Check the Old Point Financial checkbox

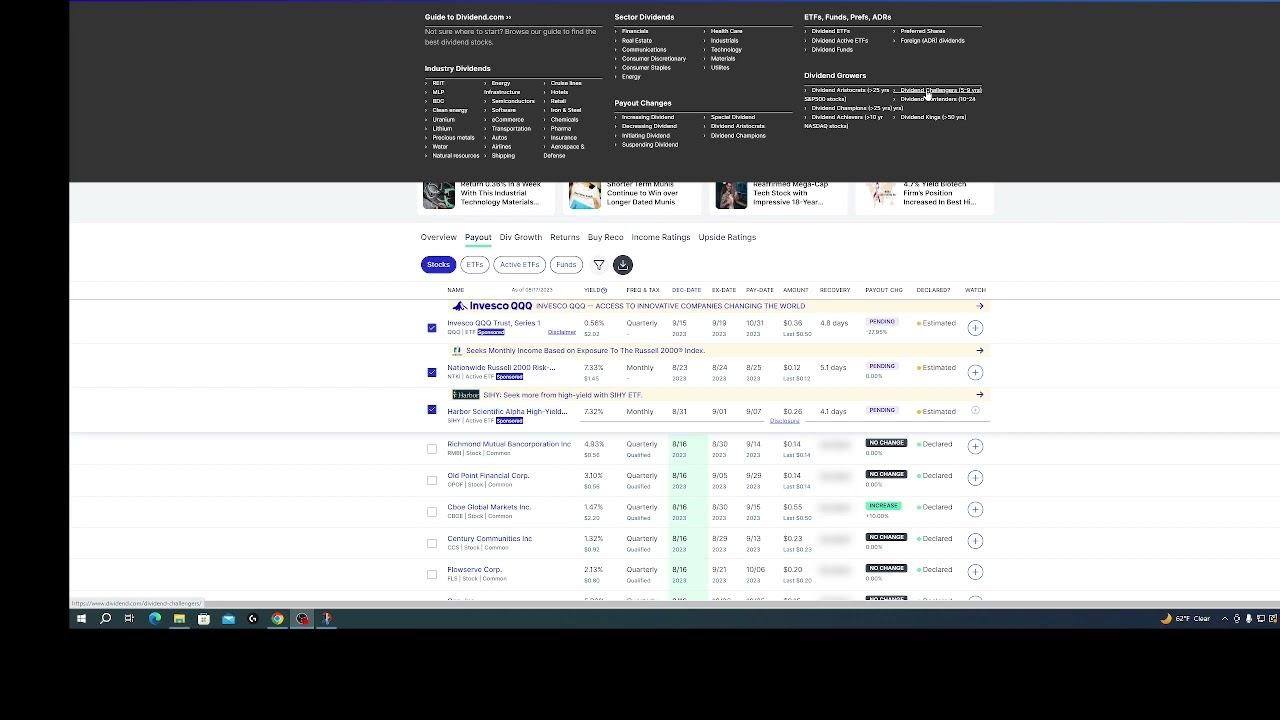point(432,480)
